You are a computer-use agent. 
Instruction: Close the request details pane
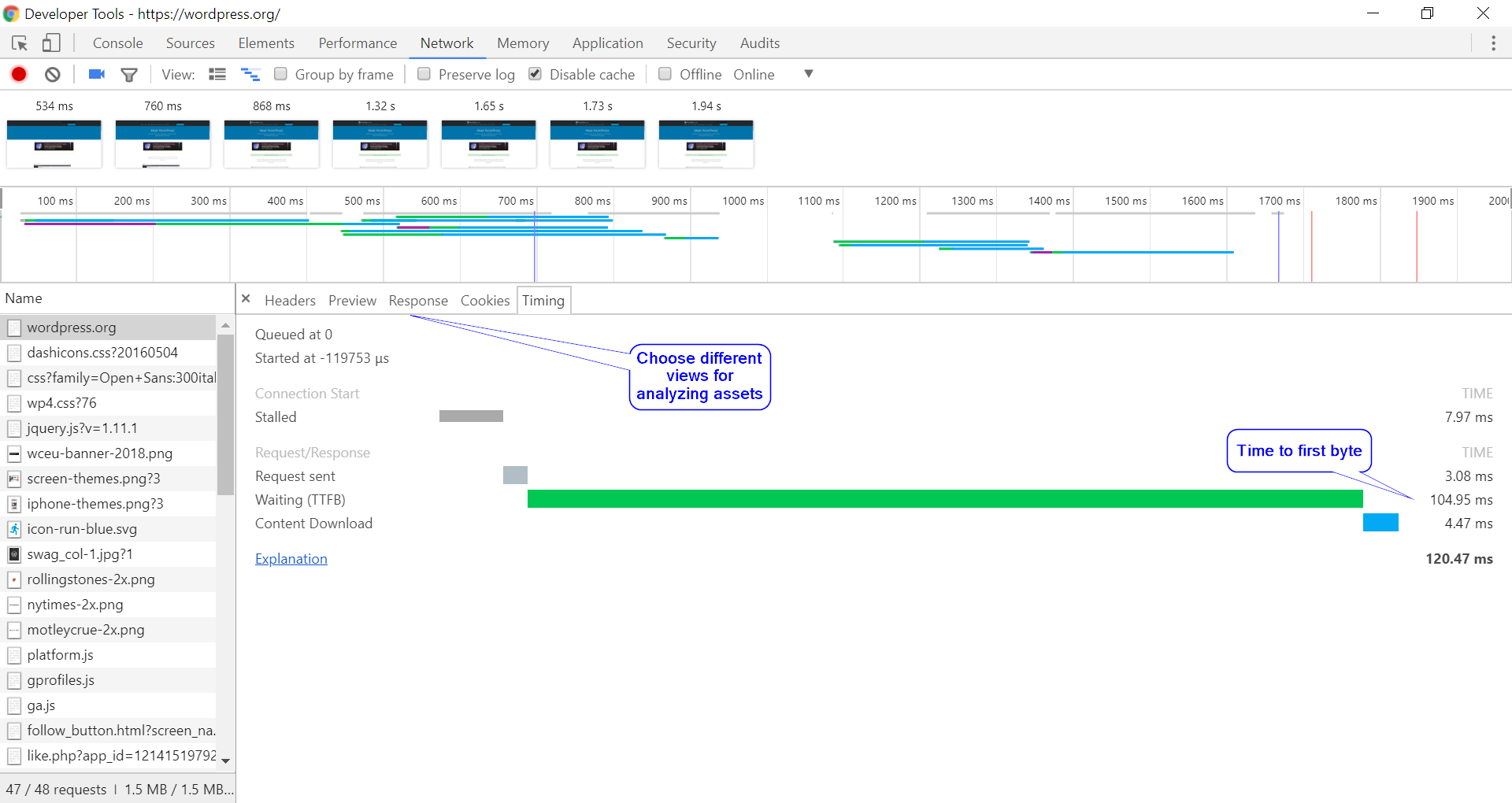click(x=246, y=299)
